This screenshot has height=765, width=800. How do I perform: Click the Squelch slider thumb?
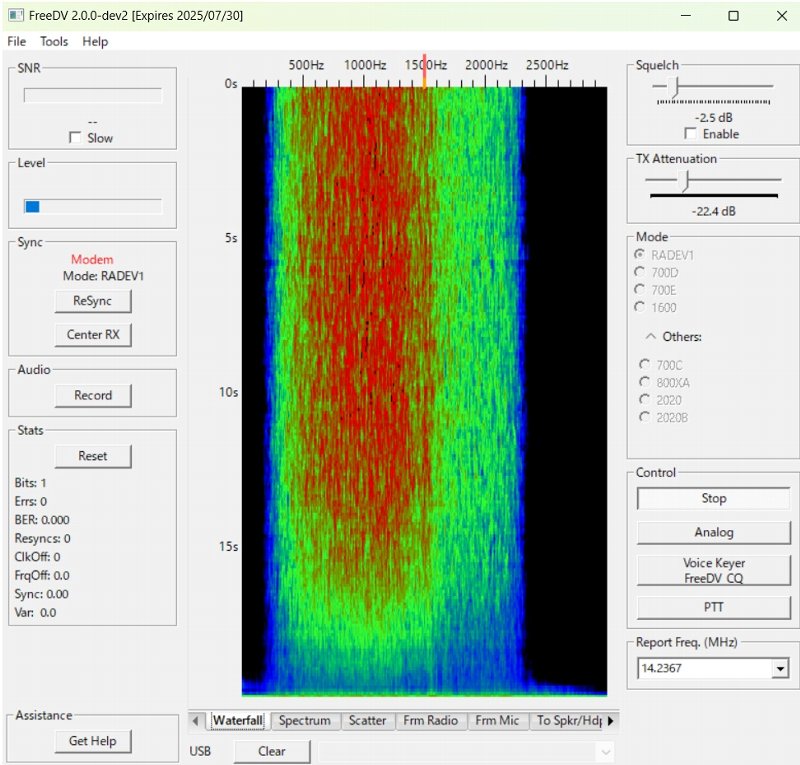(675, 87)
